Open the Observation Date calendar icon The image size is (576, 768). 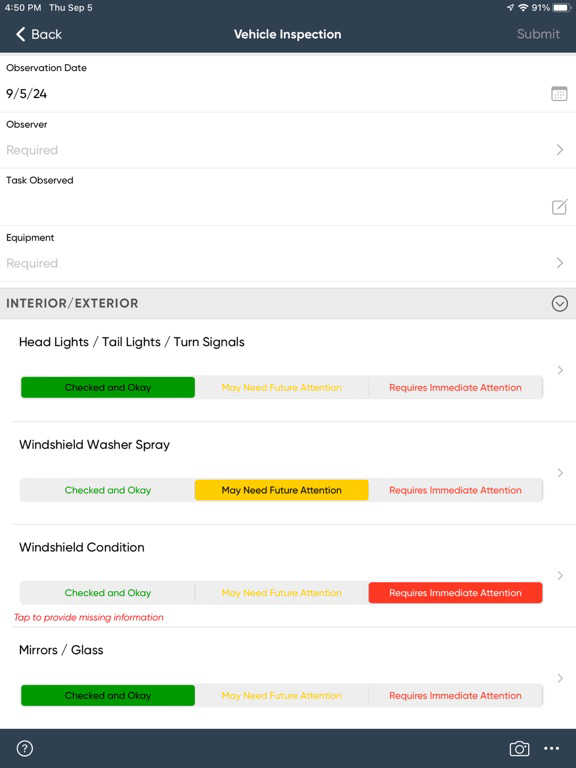pos(559,94)
